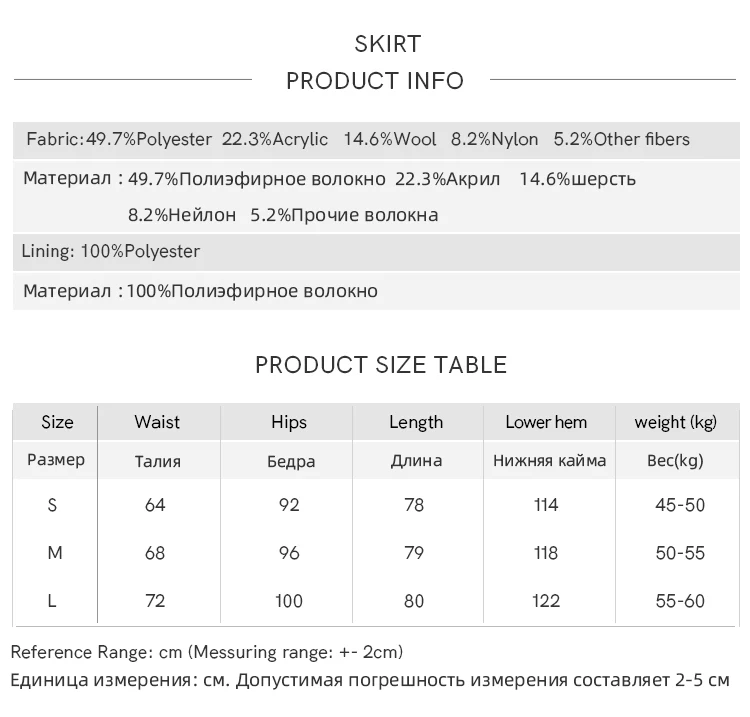Click the weight (kg) column header
Viewport: 750px width, 717px height.
pos(676,422)
